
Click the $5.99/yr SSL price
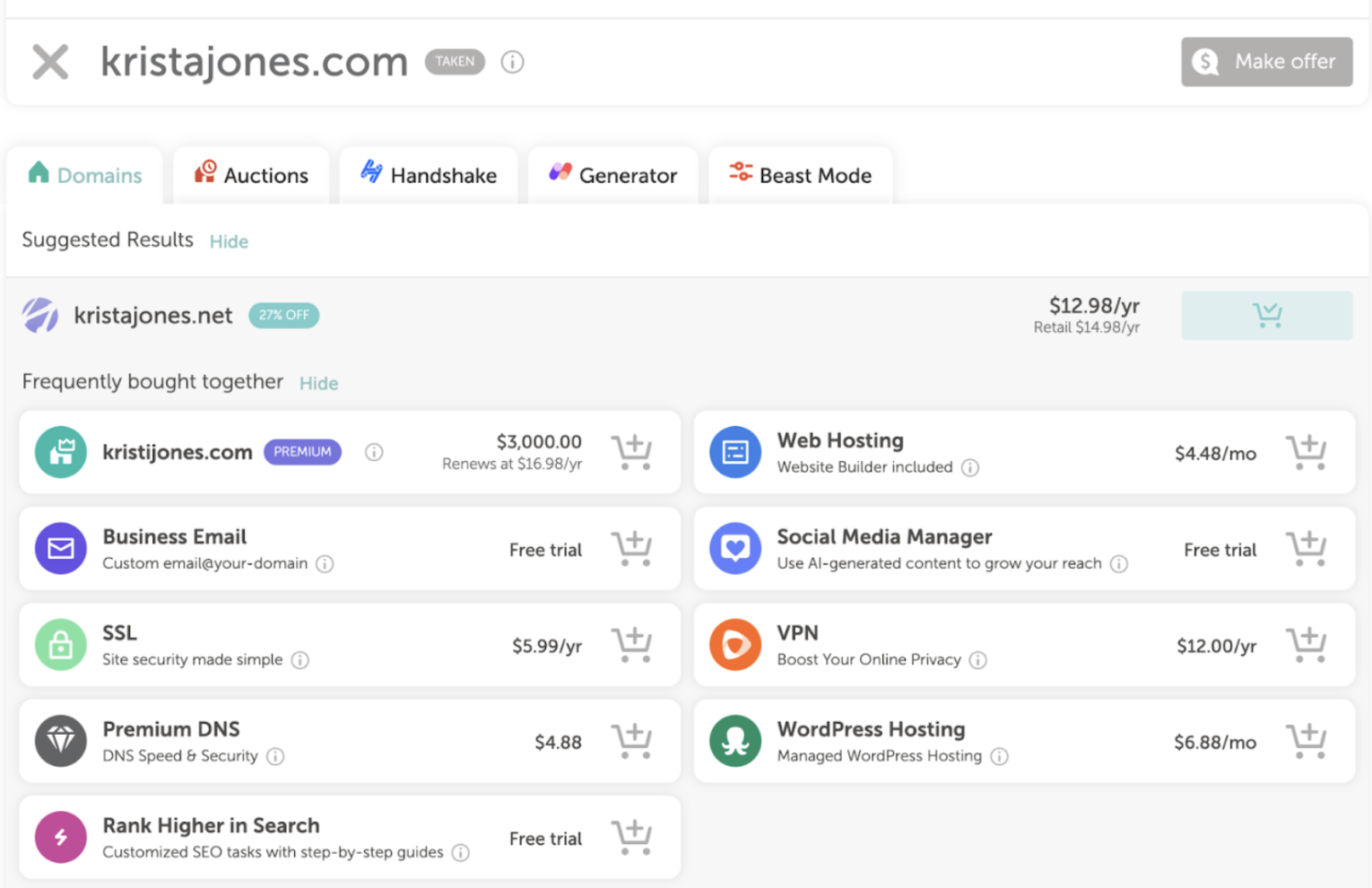(547, 647)
